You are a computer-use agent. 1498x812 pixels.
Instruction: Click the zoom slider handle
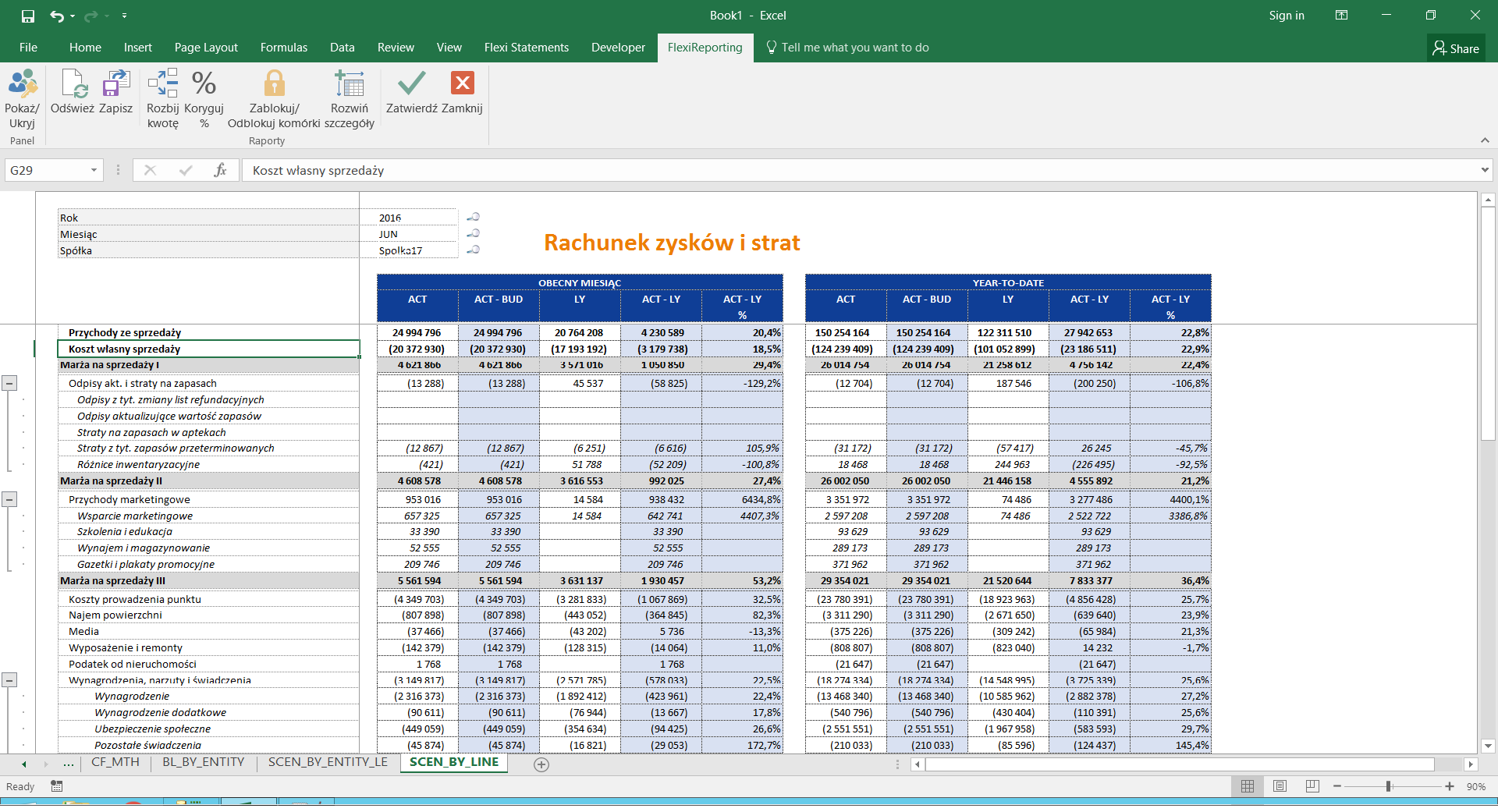tap(1389, 786)
